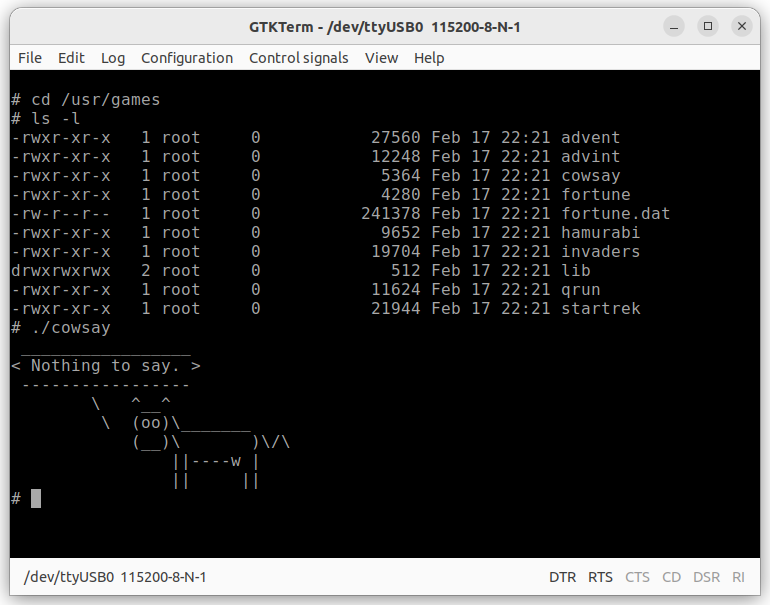Open the Control signals menu

(299, 58)
